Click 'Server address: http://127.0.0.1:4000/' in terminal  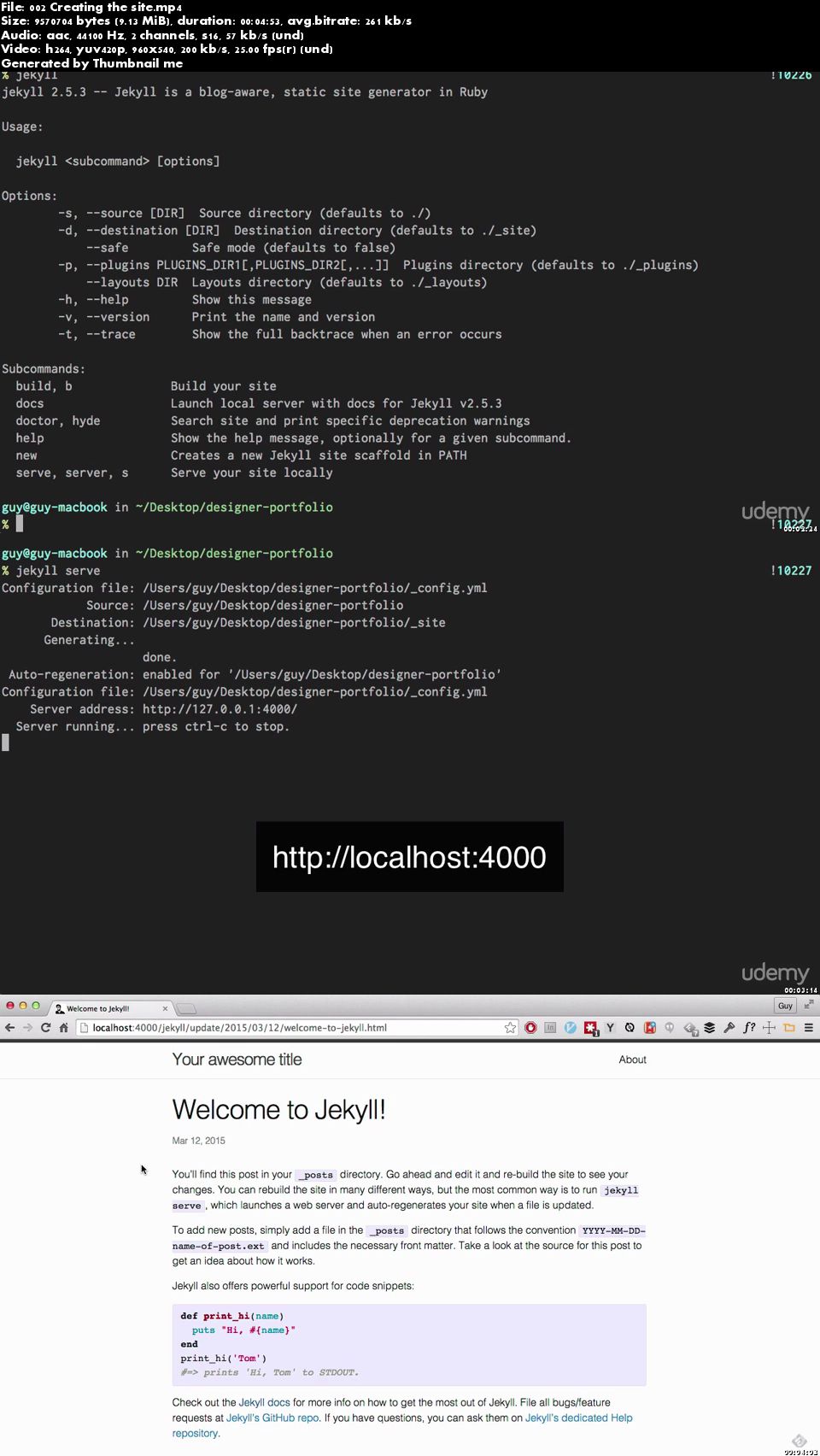coord(163,709)
